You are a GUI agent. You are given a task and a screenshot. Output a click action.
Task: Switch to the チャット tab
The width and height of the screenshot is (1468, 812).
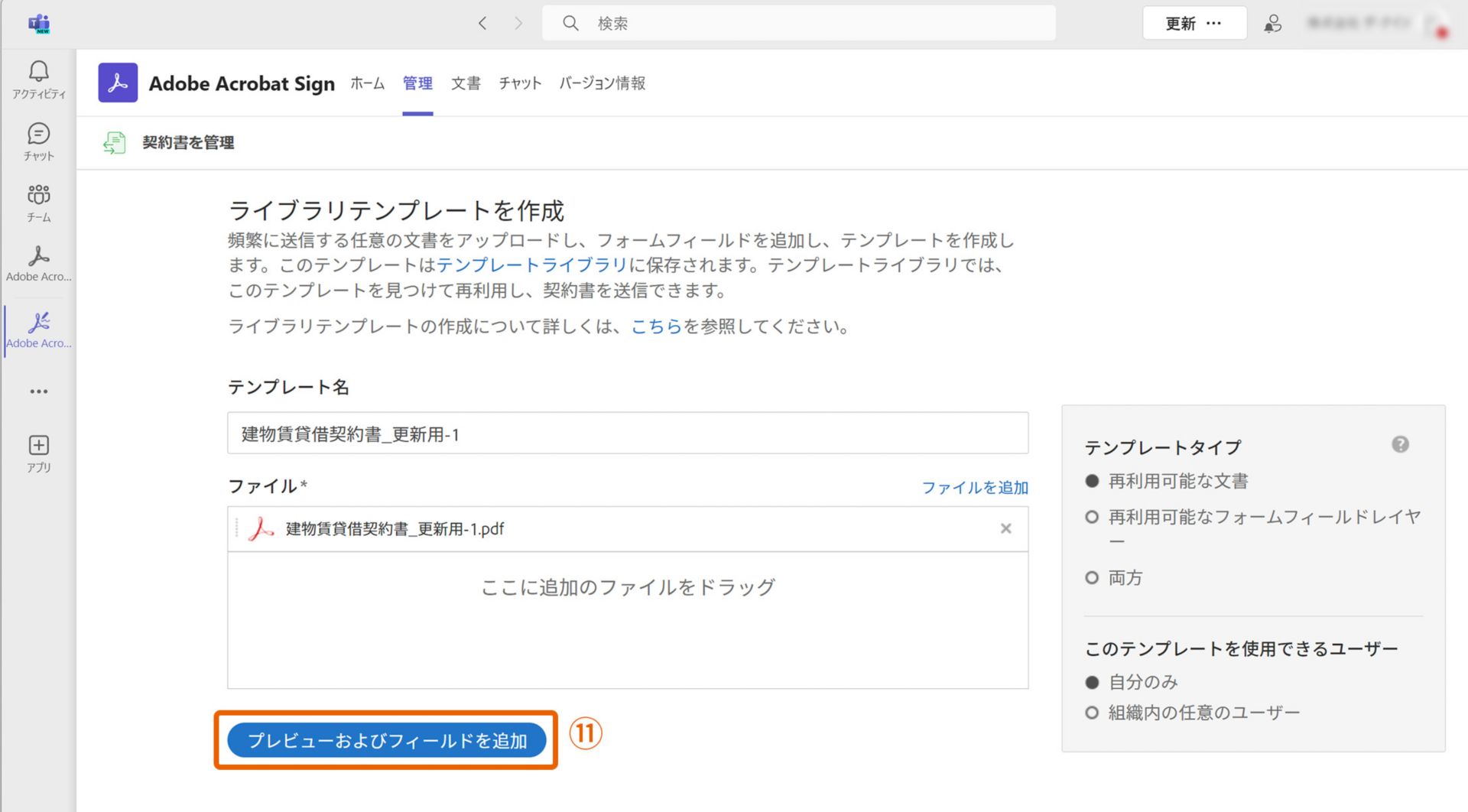click(x=520, y=83)
